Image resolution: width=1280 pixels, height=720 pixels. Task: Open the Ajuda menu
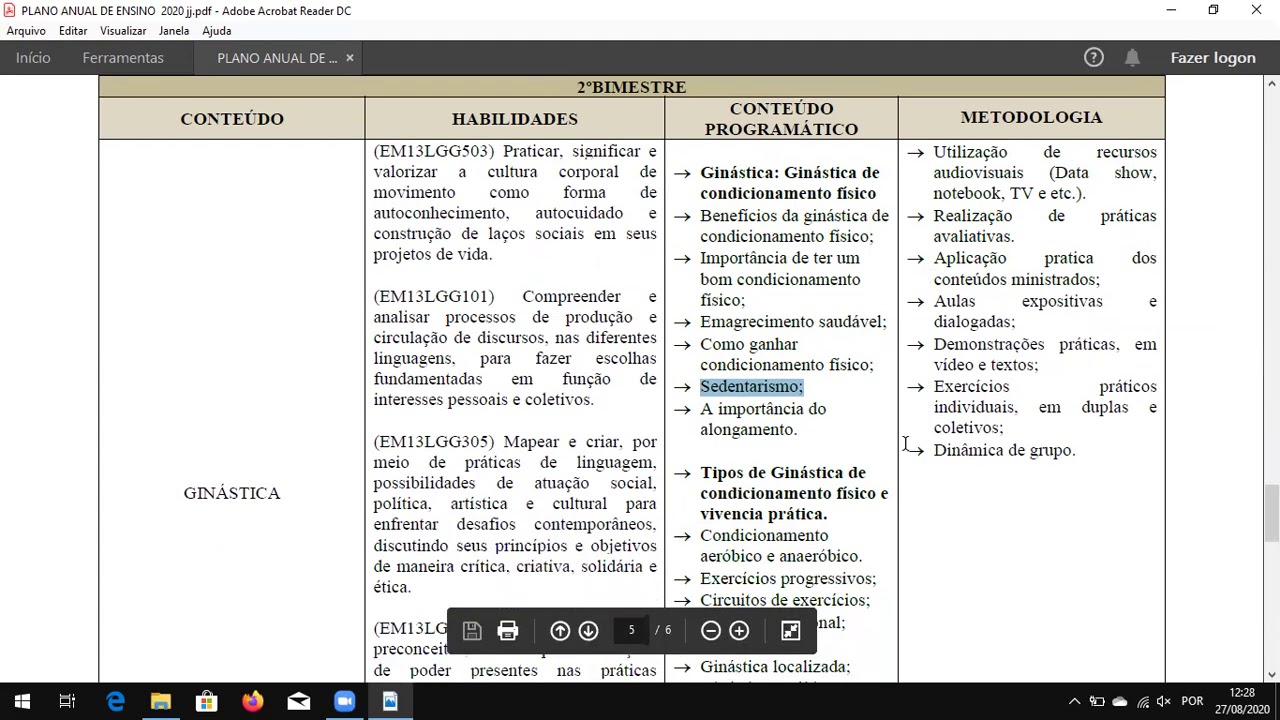coord(217,31)
